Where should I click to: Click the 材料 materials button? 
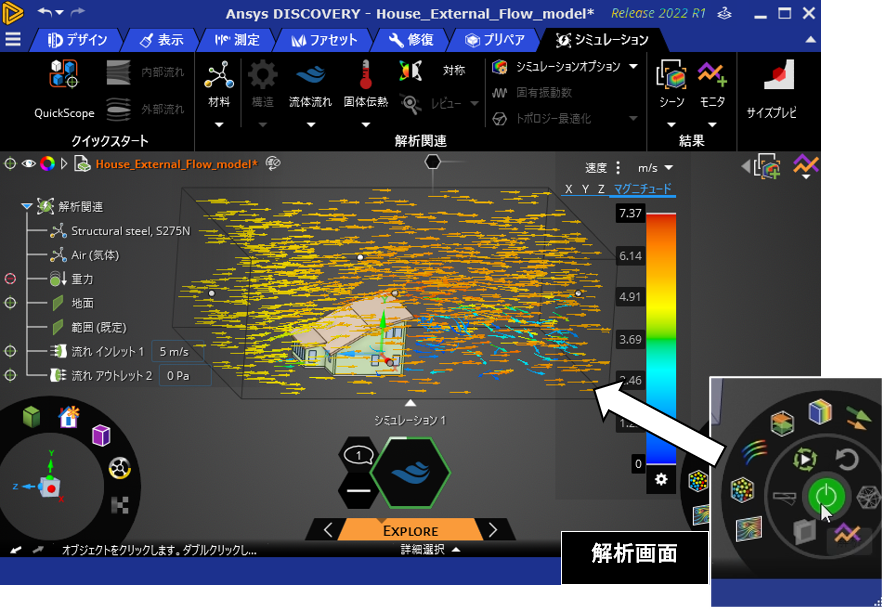(x=219, y=84)
